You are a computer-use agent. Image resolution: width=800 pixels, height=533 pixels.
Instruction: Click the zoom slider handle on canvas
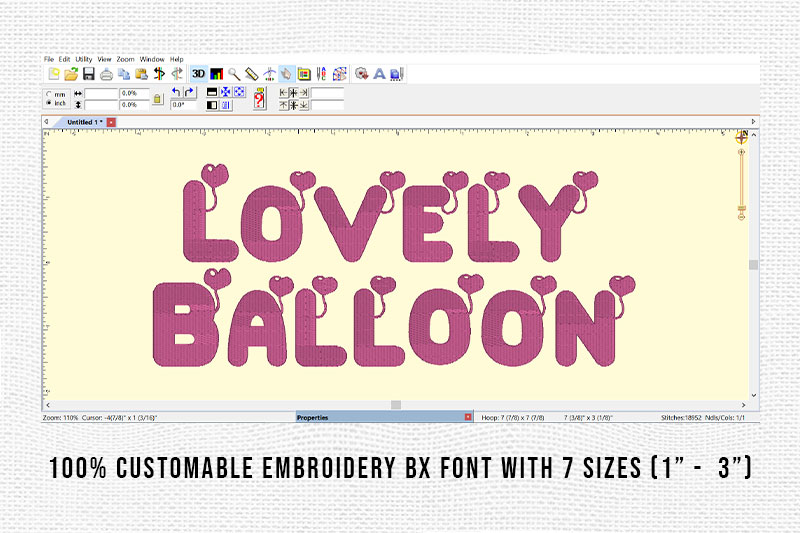pos(741,208)
